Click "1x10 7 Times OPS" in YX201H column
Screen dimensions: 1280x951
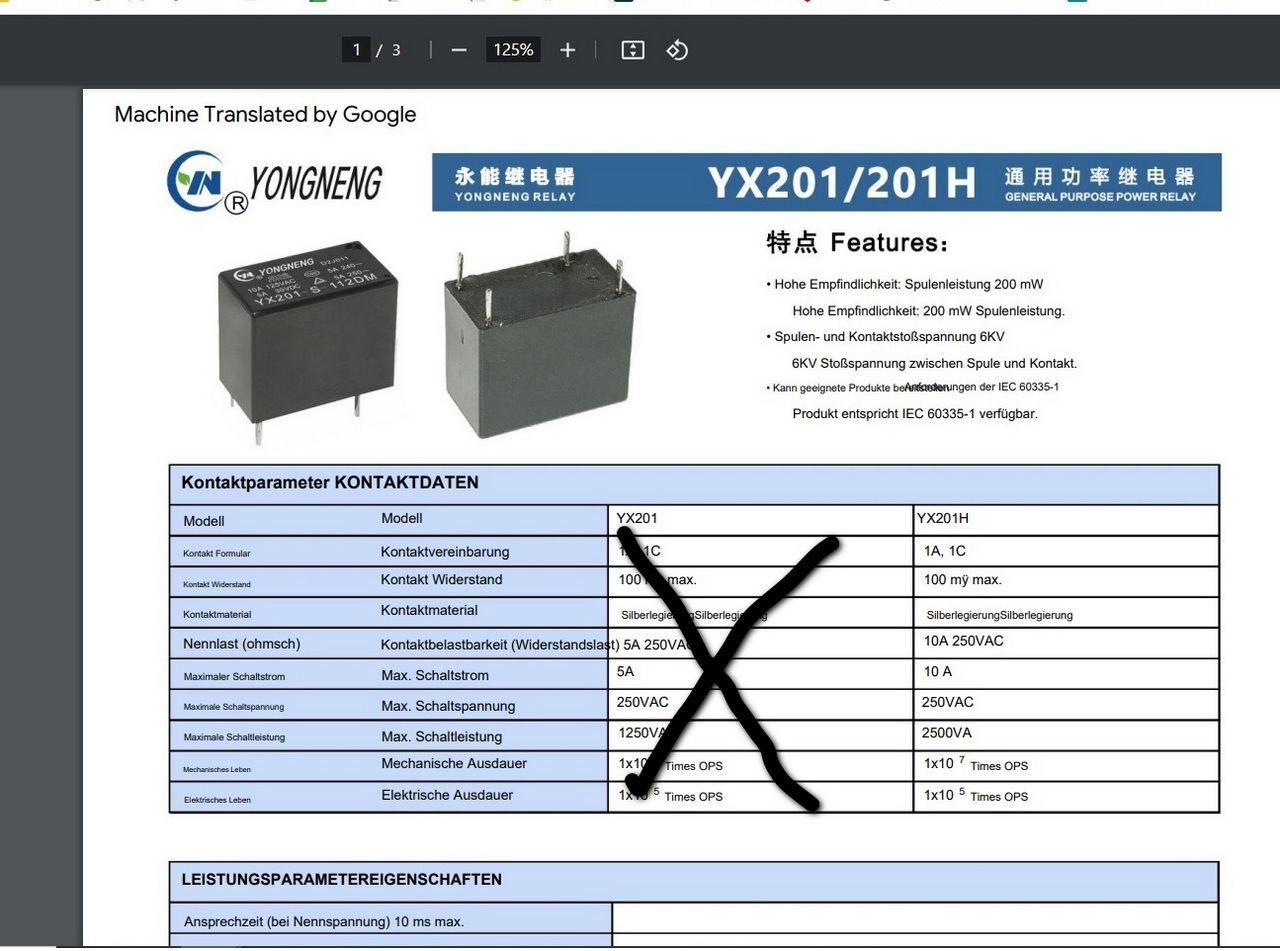click(x=976, y=765)
